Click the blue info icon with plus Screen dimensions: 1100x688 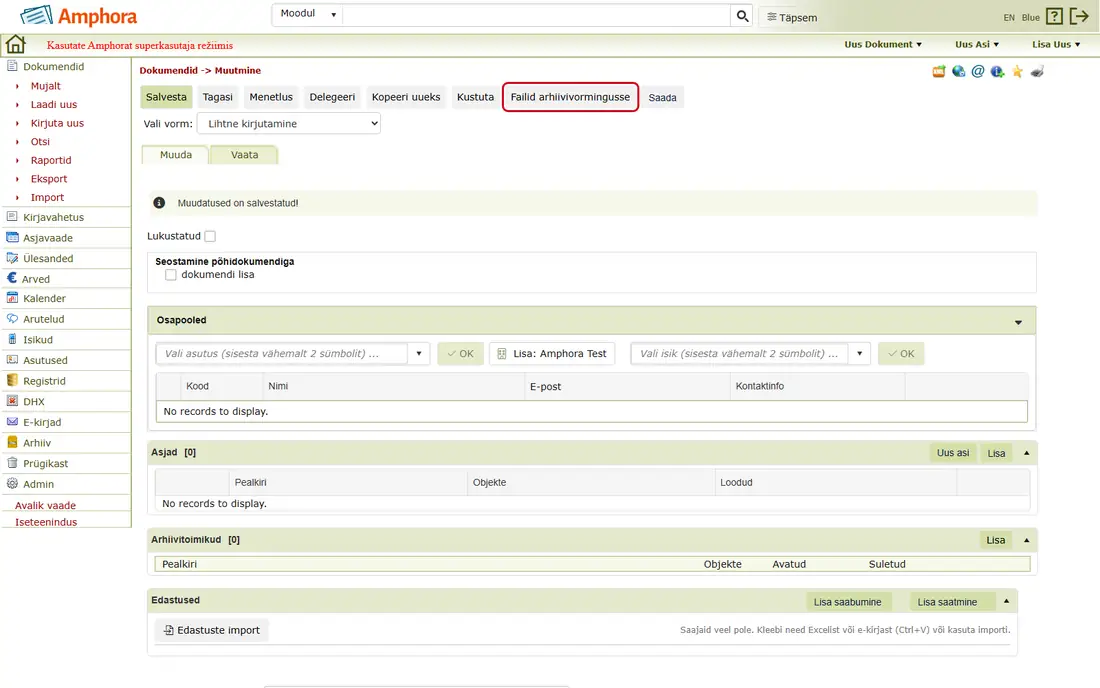point(998,71)
